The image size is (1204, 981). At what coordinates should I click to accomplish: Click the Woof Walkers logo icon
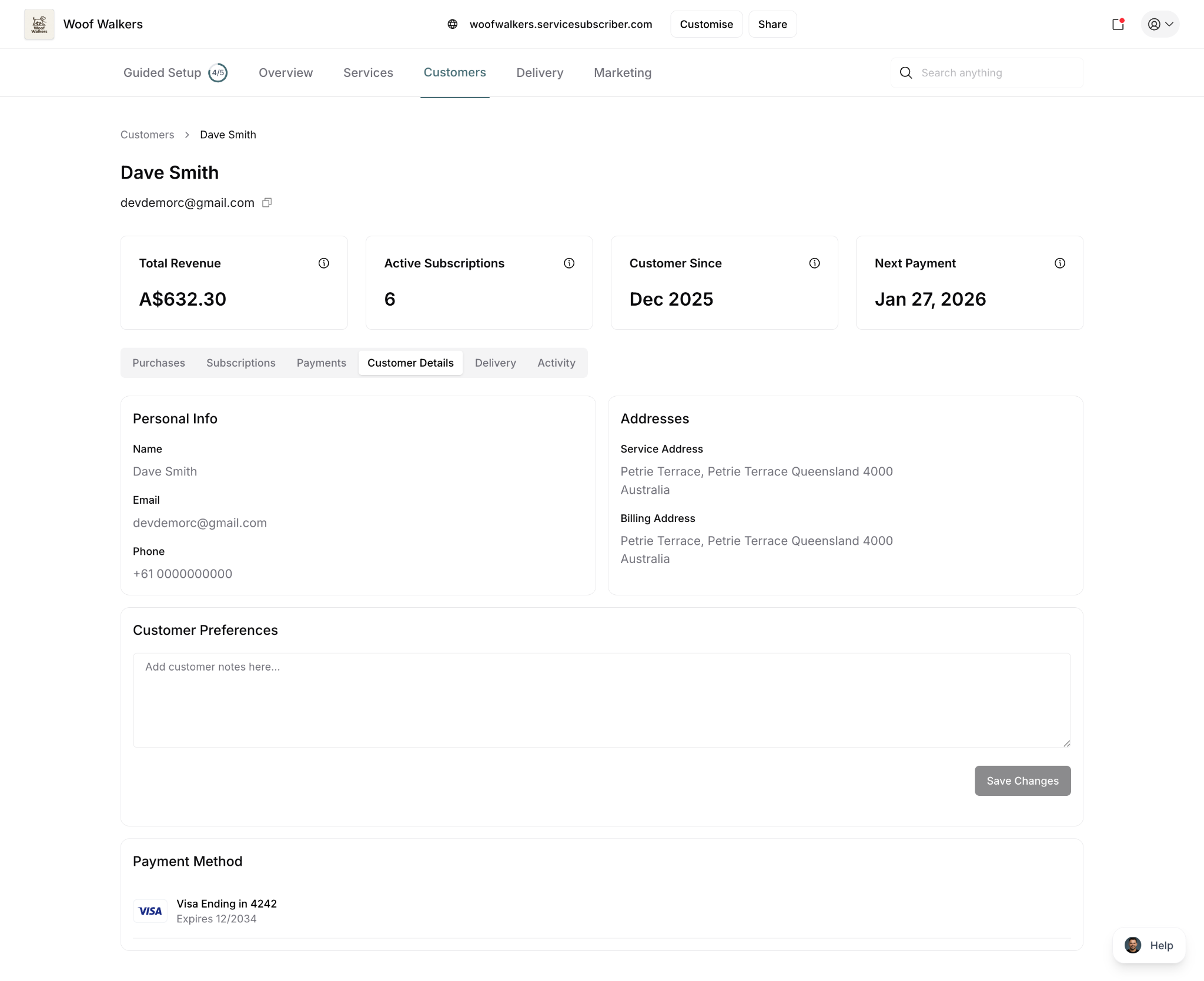point(39,24)
